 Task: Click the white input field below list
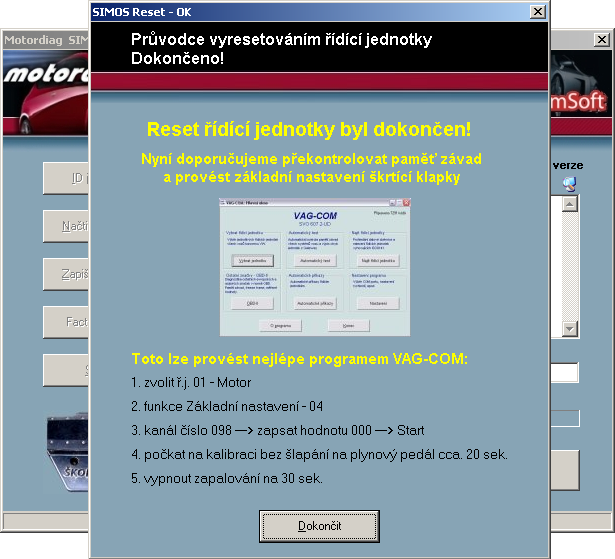564,373
